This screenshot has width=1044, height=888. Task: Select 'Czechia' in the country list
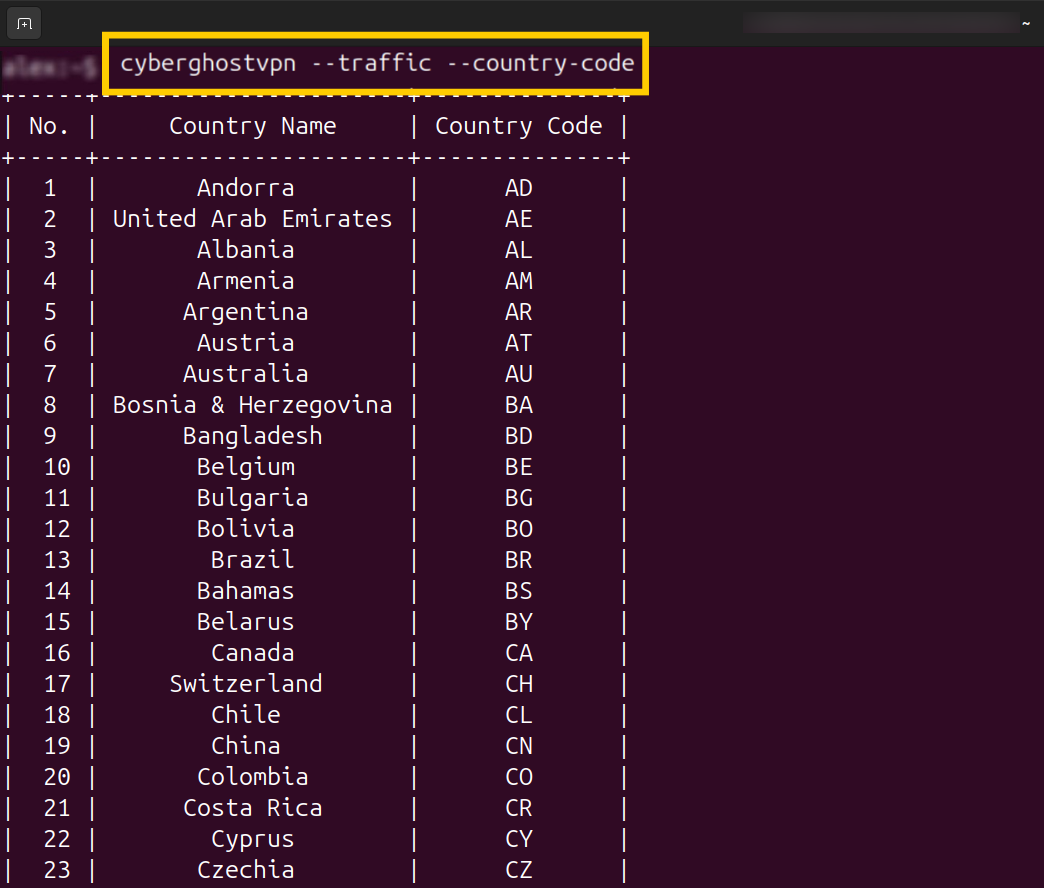(x=246, y=869)
